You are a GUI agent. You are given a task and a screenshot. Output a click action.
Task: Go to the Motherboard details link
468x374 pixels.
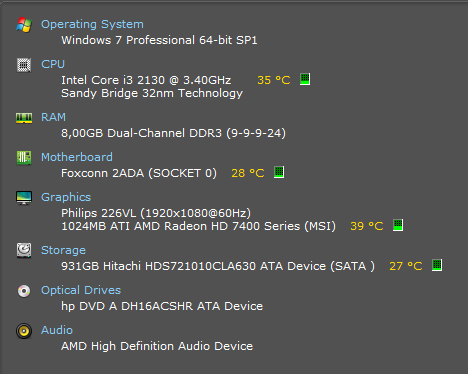pos(77,157)
